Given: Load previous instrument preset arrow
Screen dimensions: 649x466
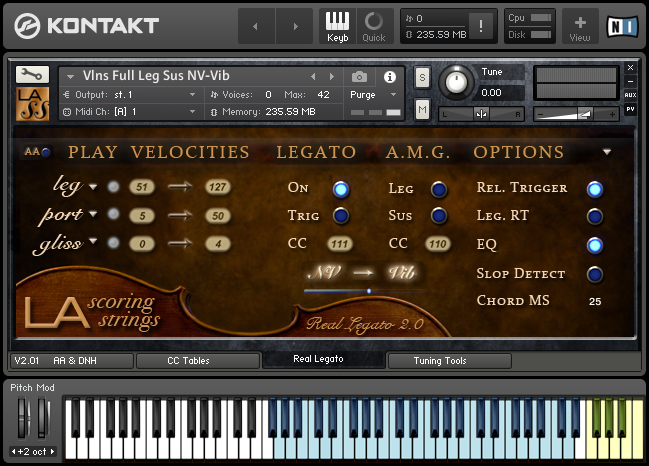Looking at the screenshot, I should 313,77.
